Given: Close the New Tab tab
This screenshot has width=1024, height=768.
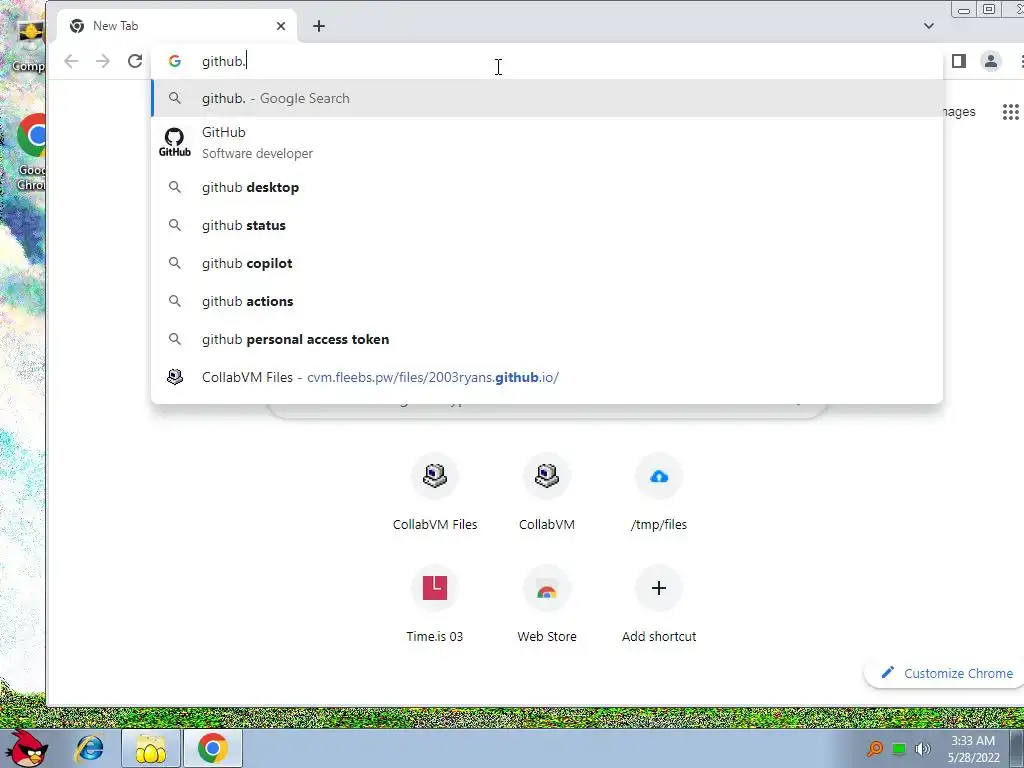Looking at the screenshot, I should (x=281, y=26).
